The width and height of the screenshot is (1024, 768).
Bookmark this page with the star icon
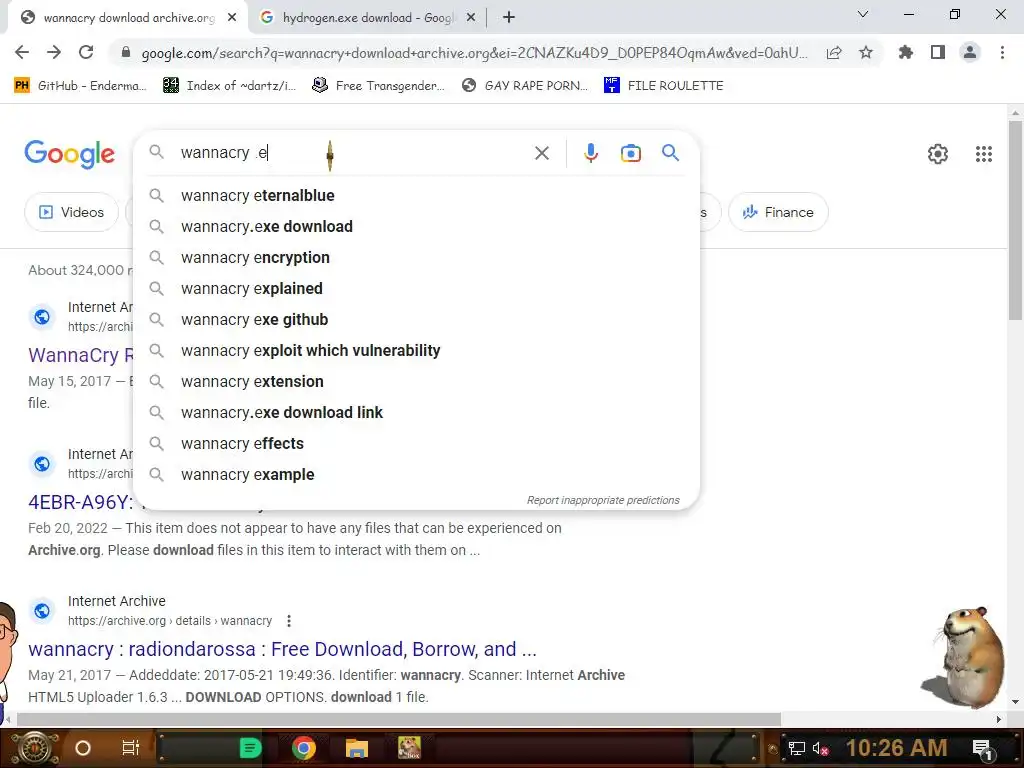pyautogui.click(x=866, y=52)
